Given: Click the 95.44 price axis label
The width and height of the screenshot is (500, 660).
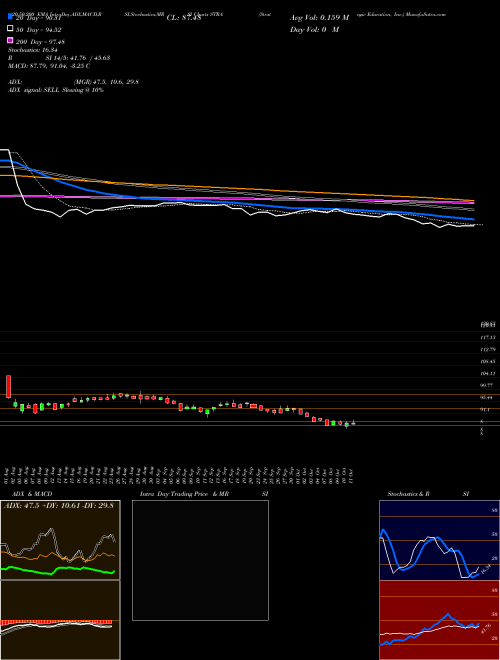Looking at the screenshot, I should 487,397.
